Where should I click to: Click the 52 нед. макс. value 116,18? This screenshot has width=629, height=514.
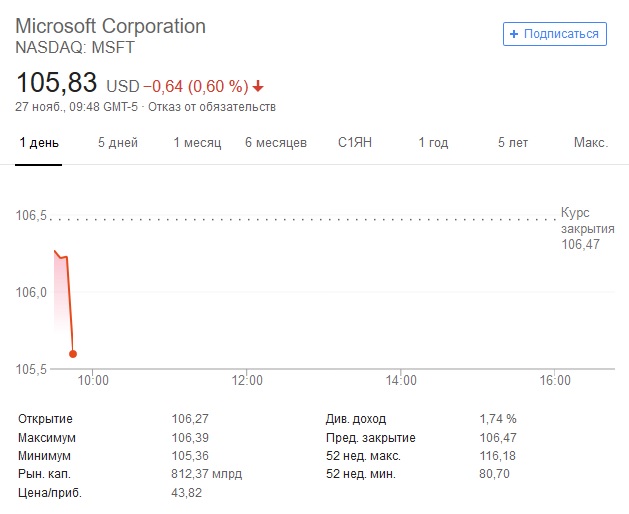click(497, 455)
